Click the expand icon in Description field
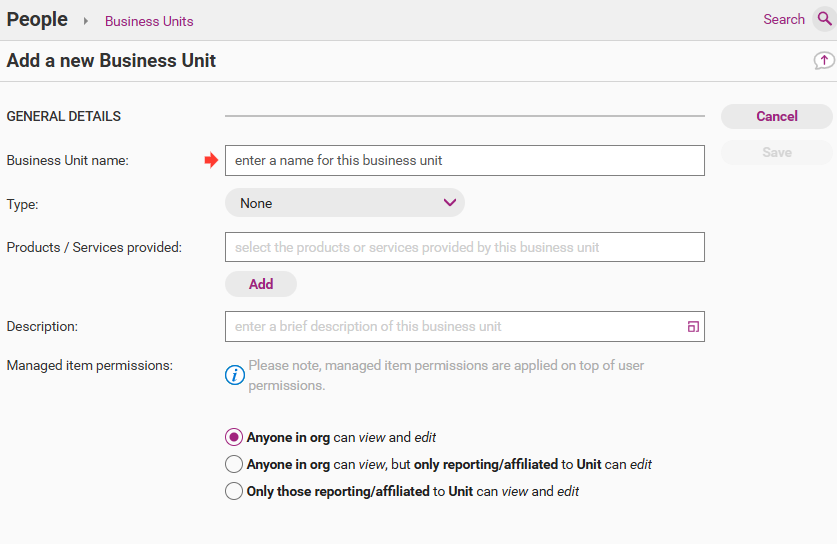This screenshot has height=544, width=837. 693,327
